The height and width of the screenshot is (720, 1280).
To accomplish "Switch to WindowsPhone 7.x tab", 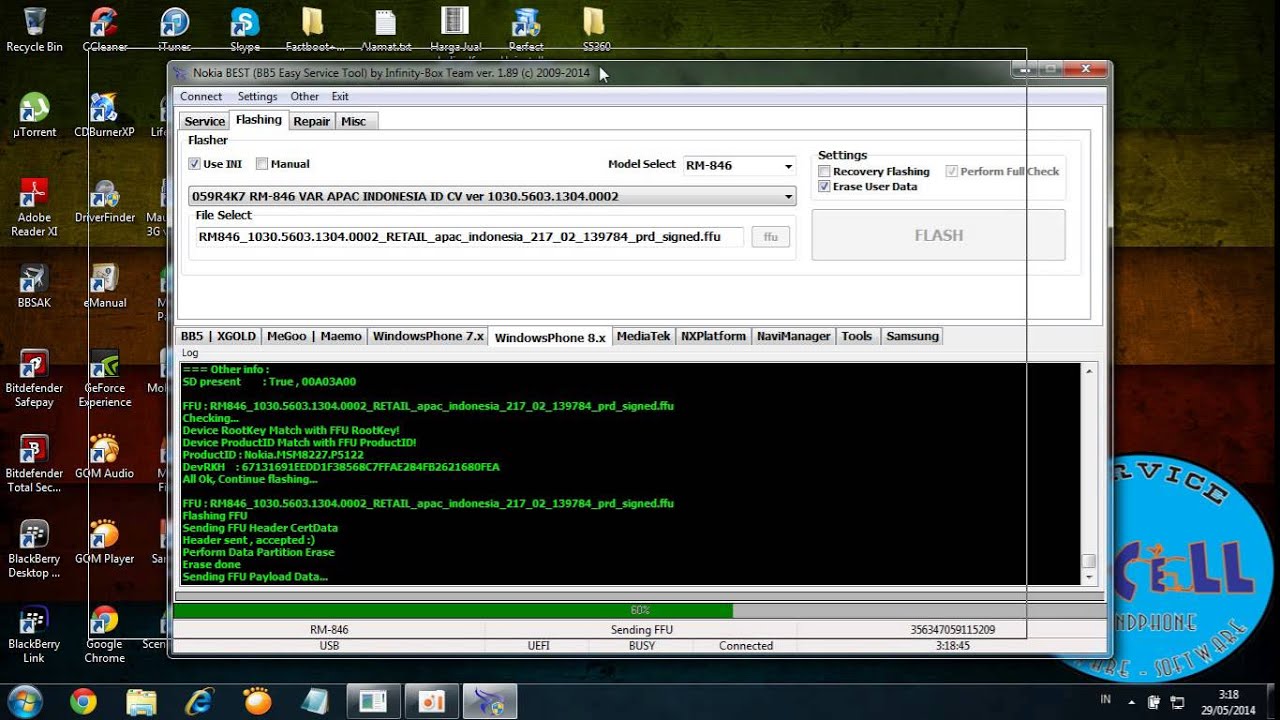I will pos(428,336).
